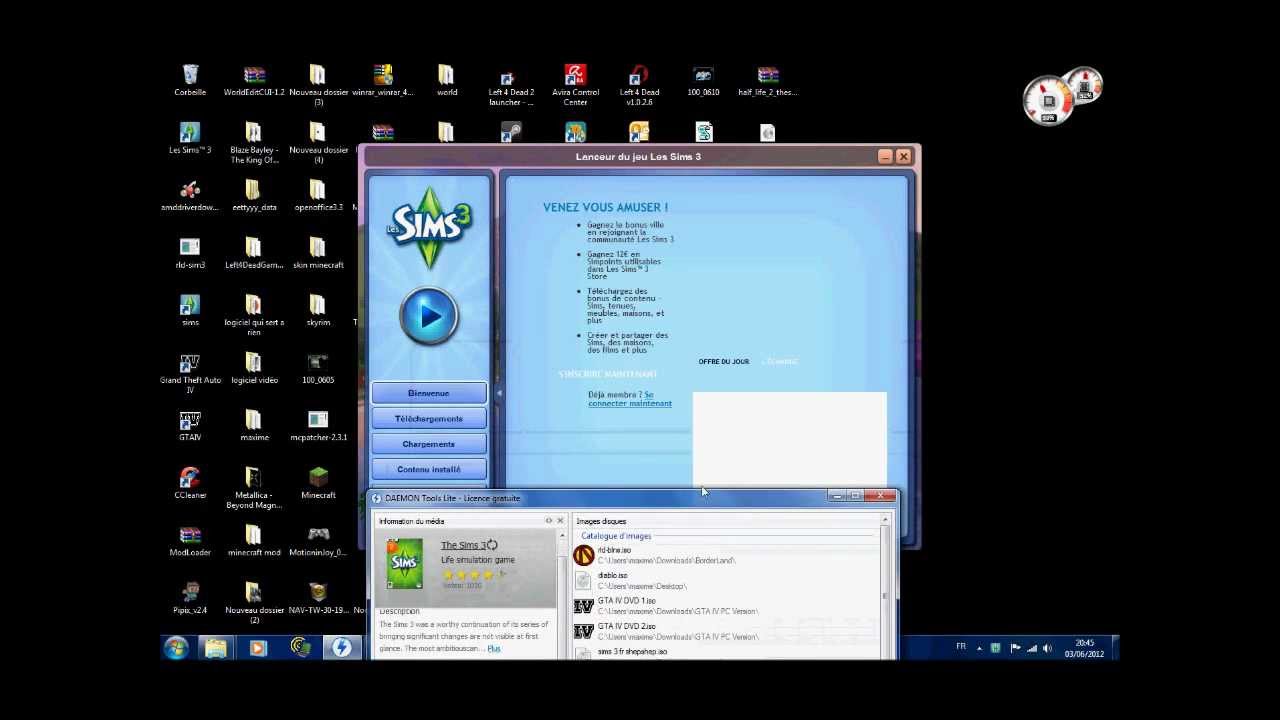Select the ModLoader archive icon
1280x720 pixels.
pyautogui.click(x=190, y=541)
